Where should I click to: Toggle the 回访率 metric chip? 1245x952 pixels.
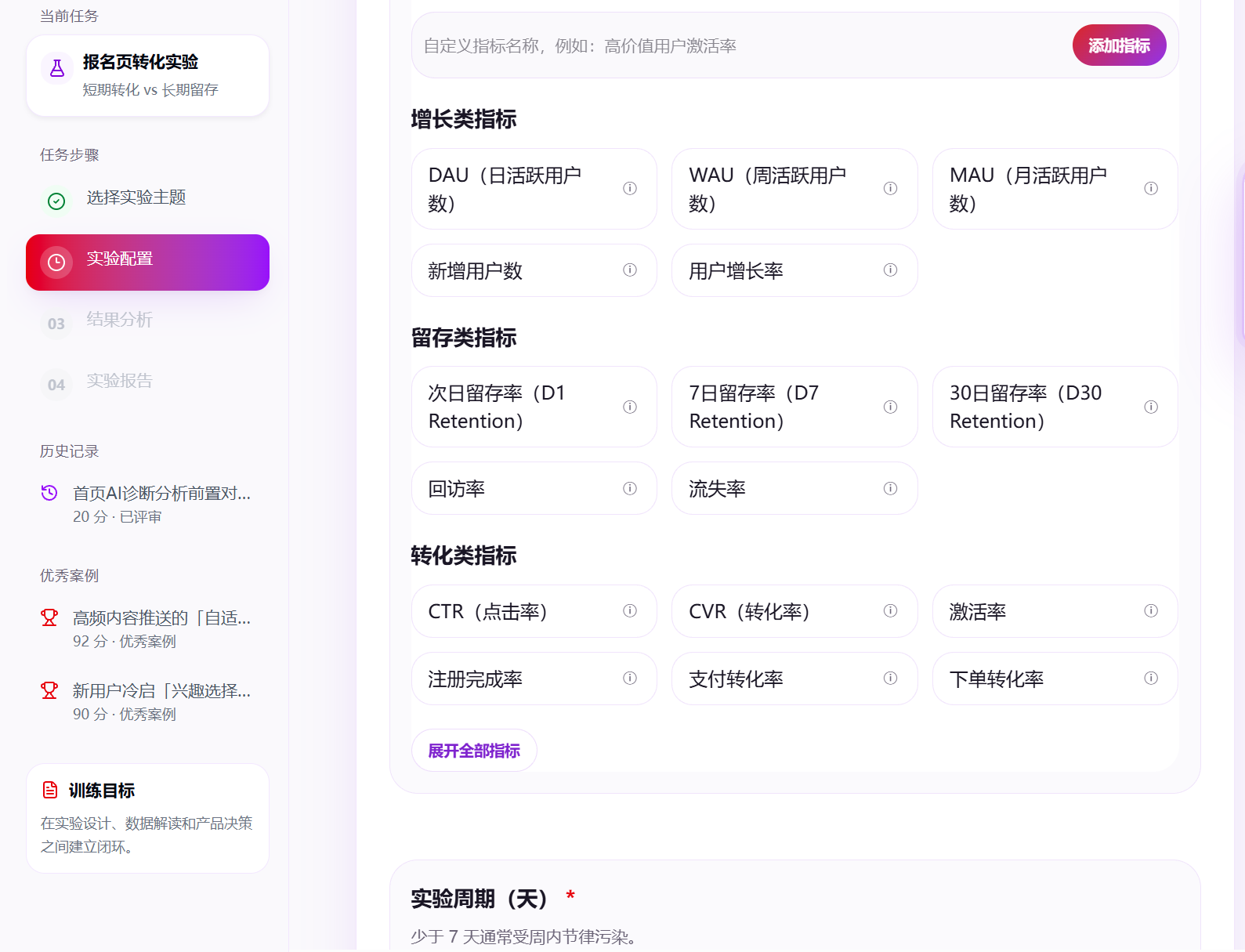[x=534, y=488]
